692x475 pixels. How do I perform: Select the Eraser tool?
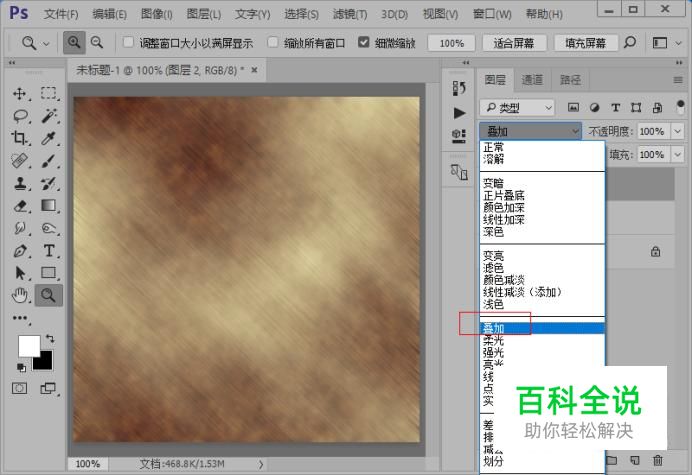[20, 206]
